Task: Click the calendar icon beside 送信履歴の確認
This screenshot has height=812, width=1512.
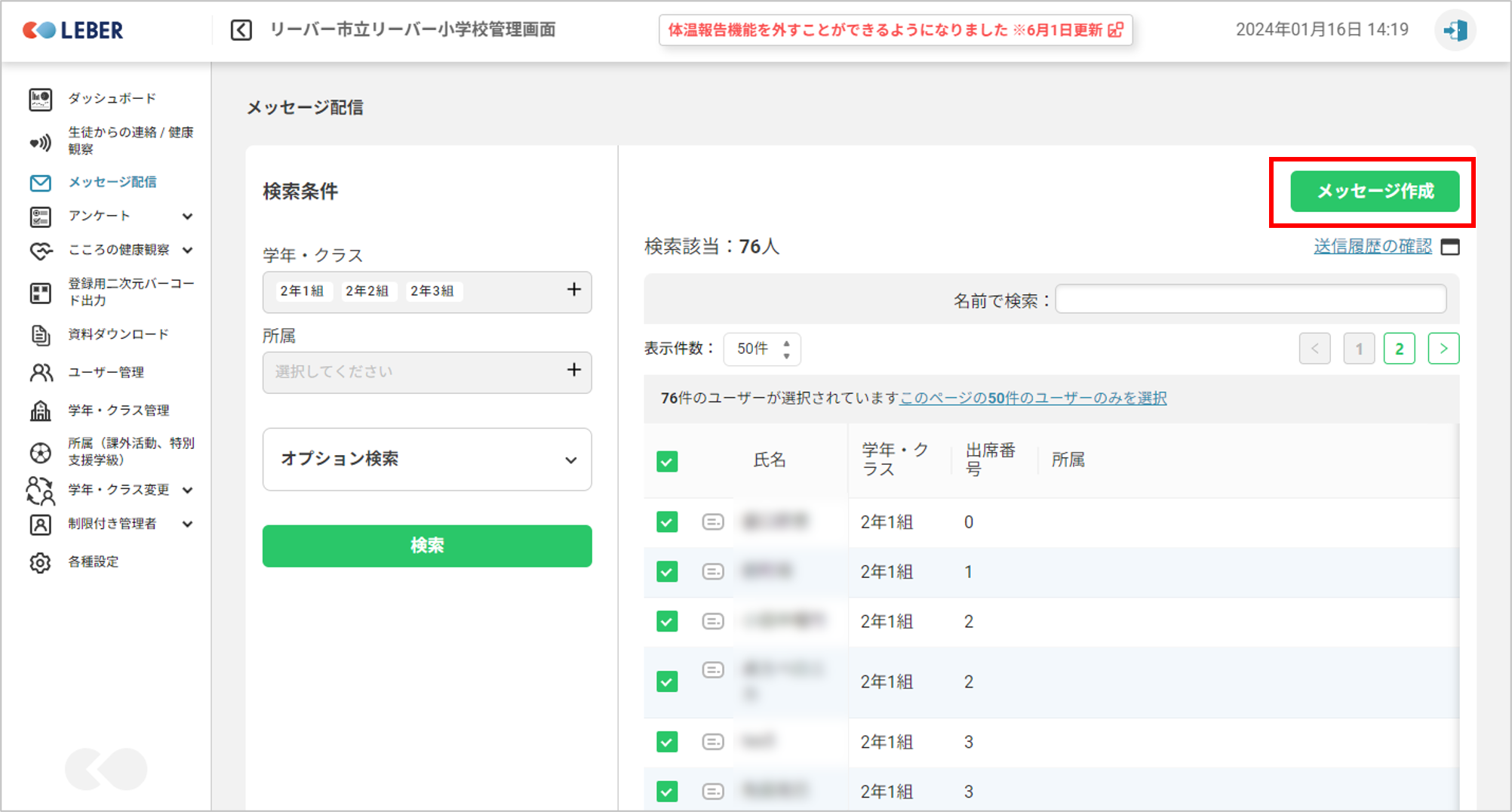Action: click(x=1449, y=247)
